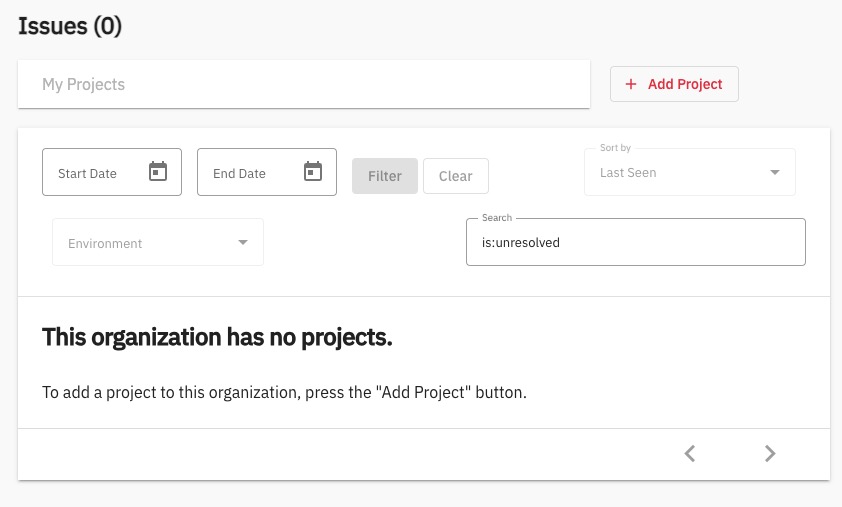Click the plus icon beside Add Project
Image resolution: width=842 pixels, height=507 pixels.
coord(631,85)
